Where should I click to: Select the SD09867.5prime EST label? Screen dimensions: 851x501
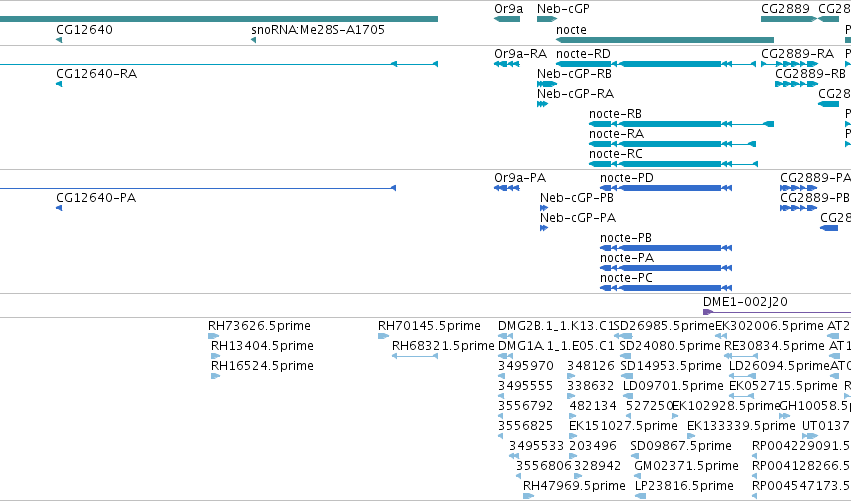tap(681, 447)
